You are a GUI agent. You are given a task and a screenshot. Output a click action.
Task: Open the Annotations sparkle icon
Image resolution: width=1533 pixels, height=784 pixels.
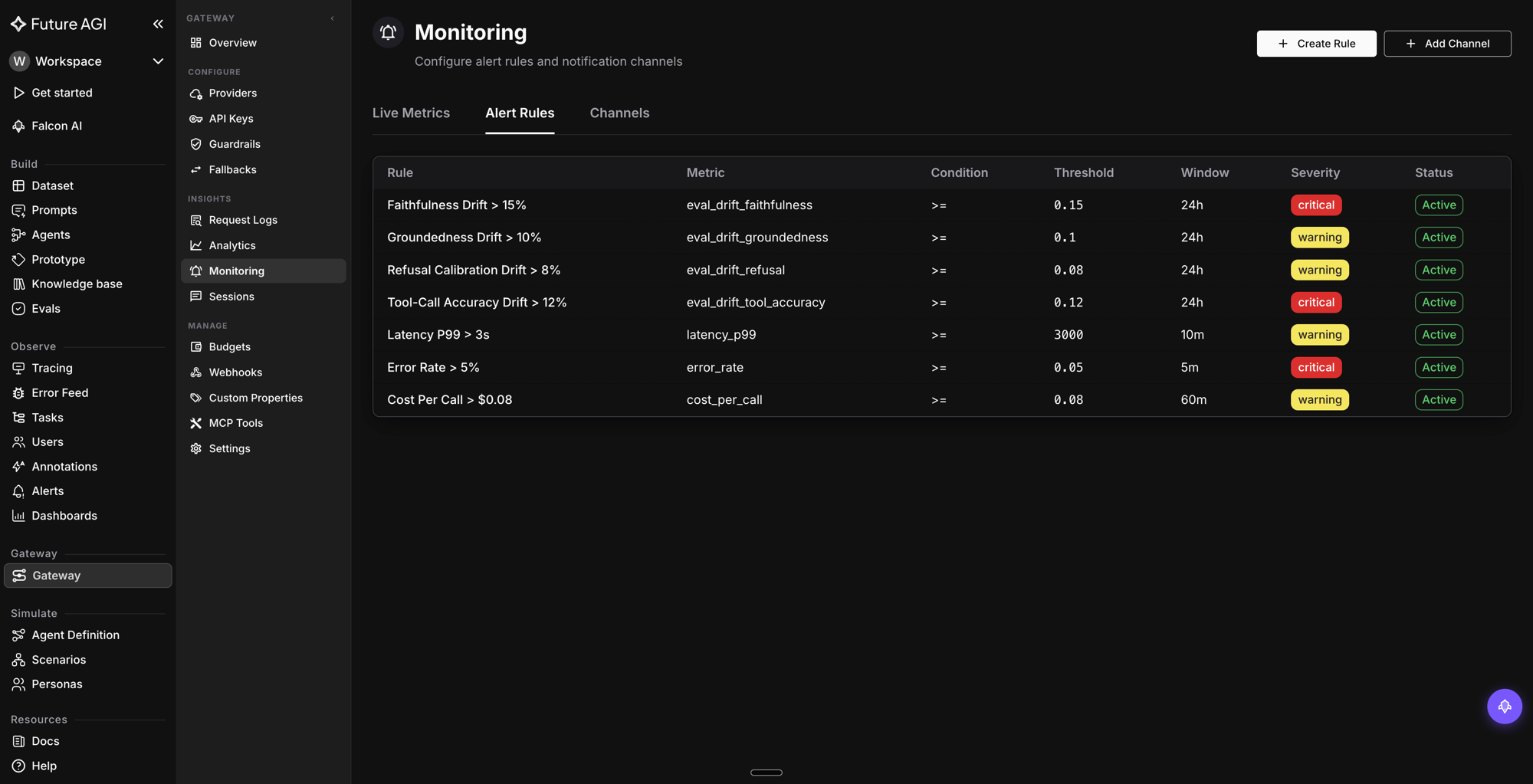18,466
